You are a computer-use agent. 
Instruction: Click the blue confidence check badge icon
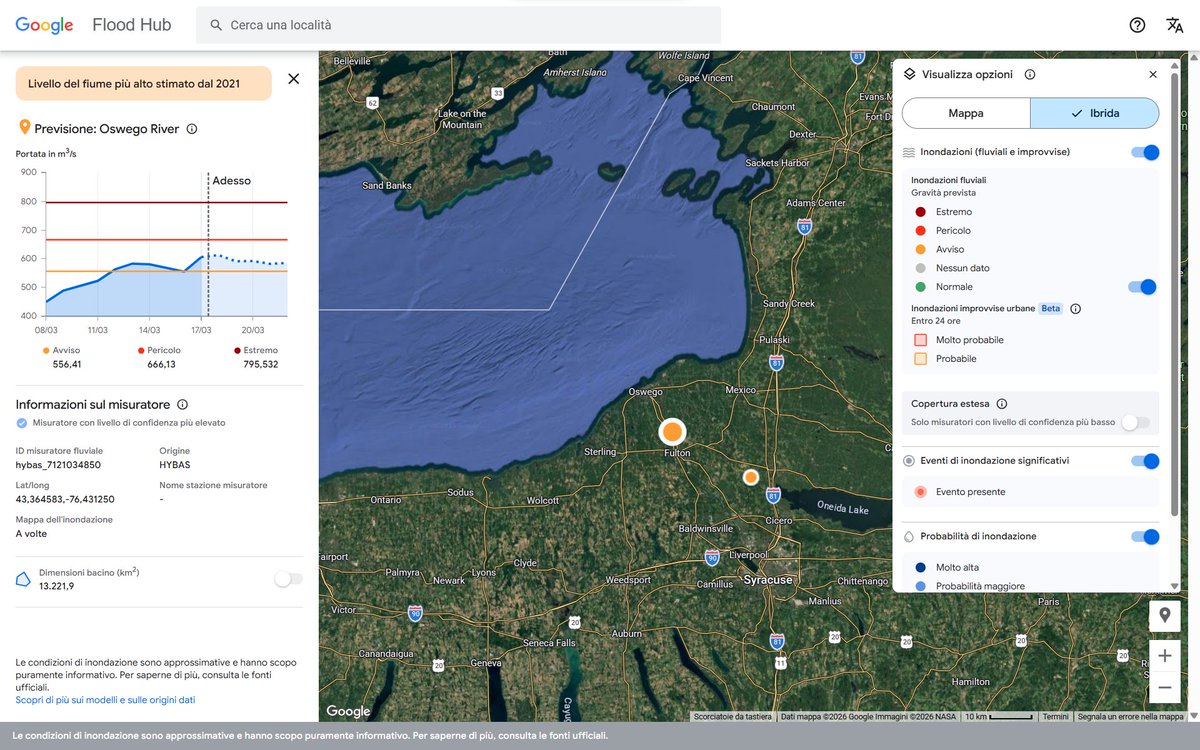pos(22,423)
